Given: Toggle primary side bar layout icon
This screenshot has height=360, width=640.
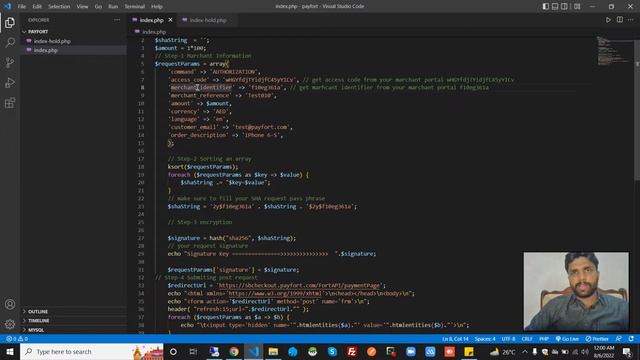Looking at the screenshot, I should [x=546, y=6].
